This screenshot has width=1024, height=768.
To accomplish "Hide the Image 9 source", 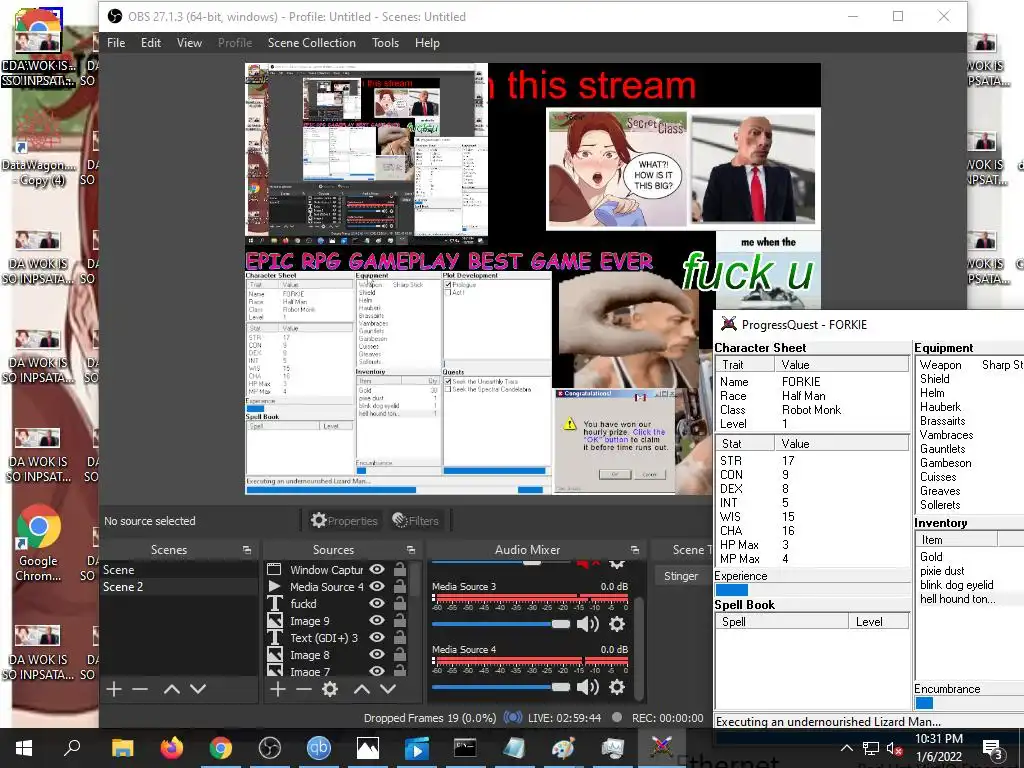I will [377, 620].
